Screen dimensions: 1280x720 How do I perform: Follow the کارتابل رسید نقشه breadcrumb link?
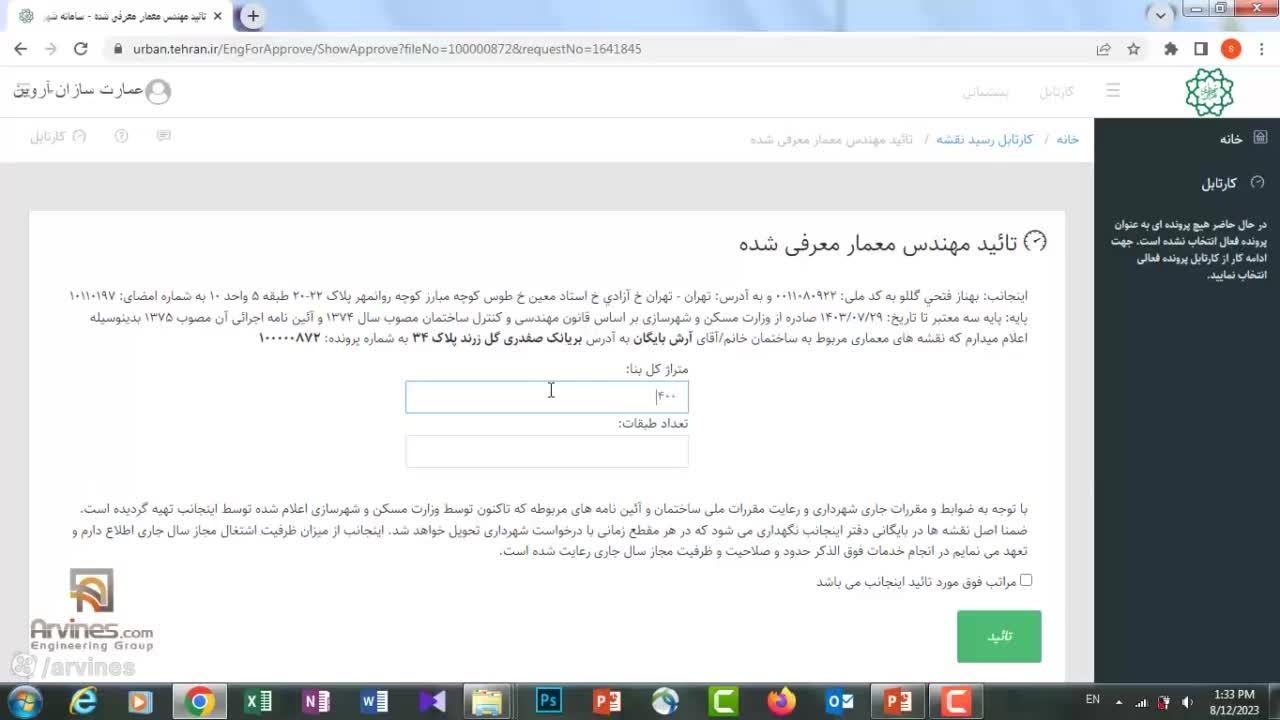tap(984, 139)
